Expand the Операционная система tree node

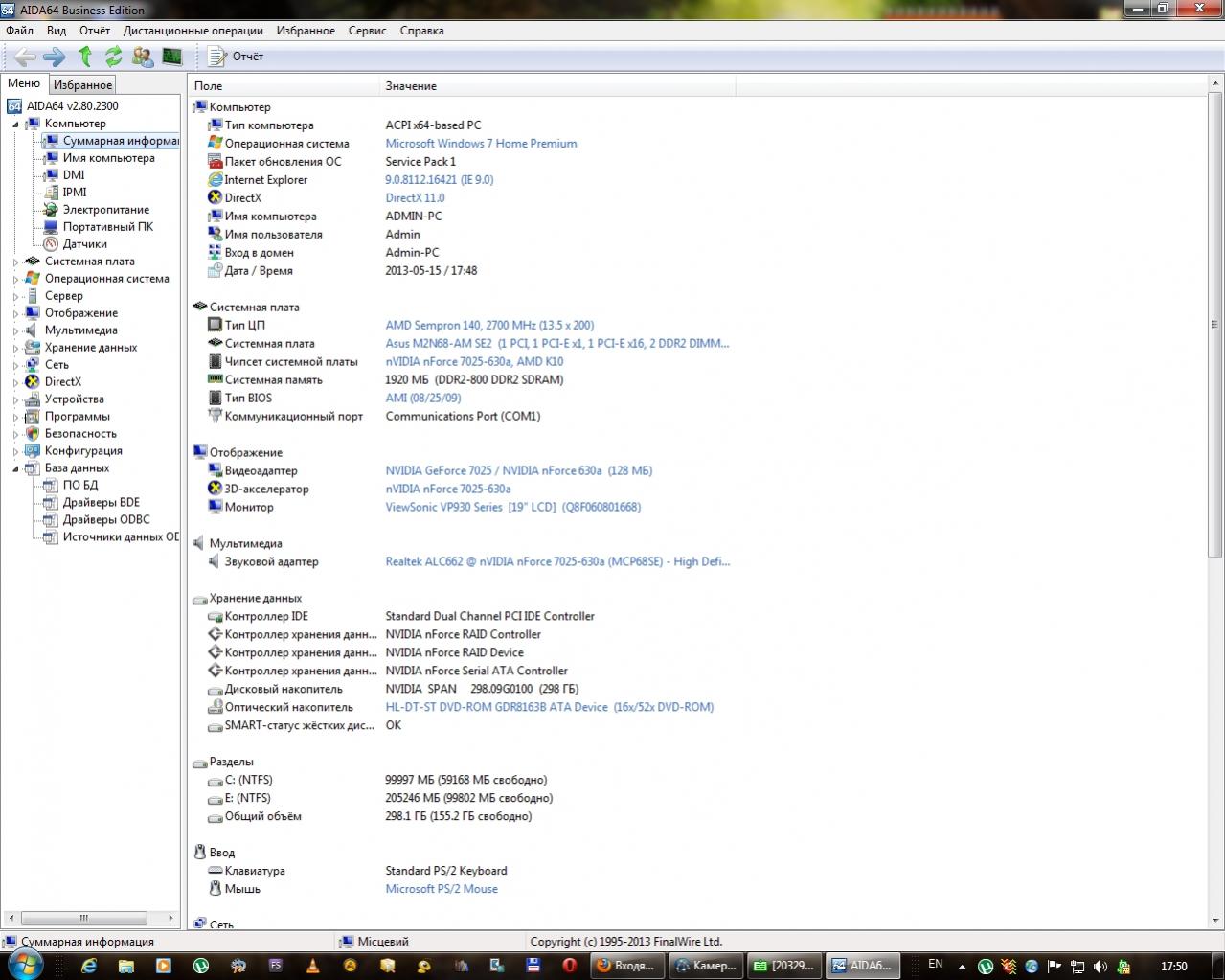(16, 279)
